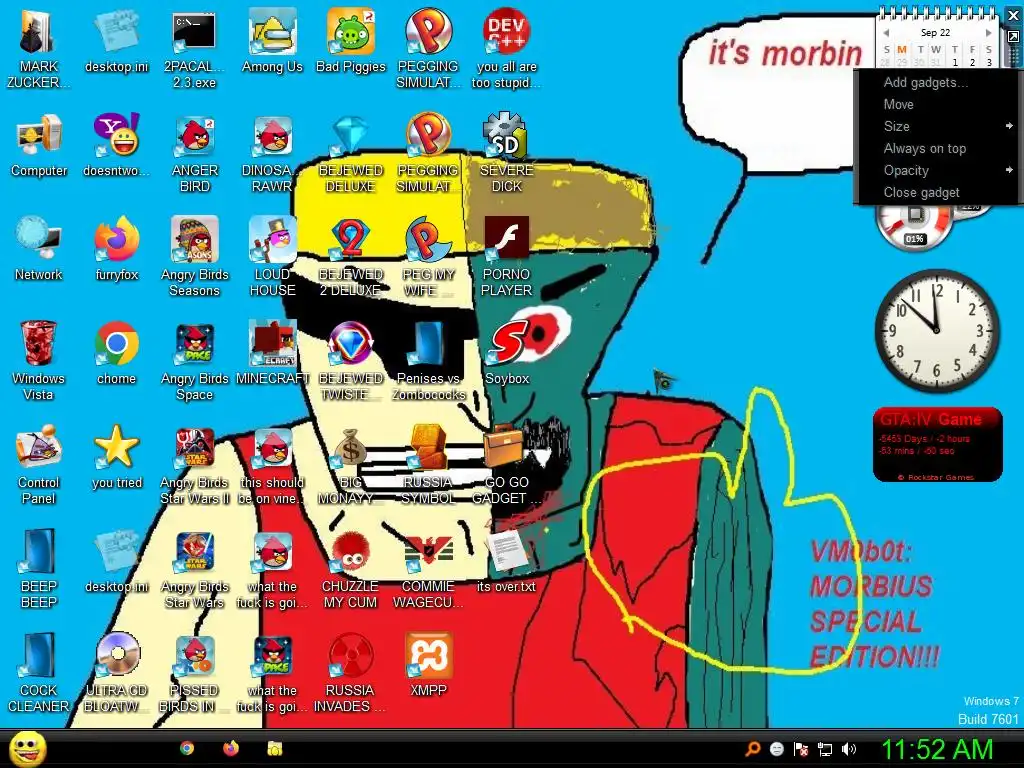Open the Start menu smiley button
Viewport: 1024px width, 768px height.
(27, 748)
